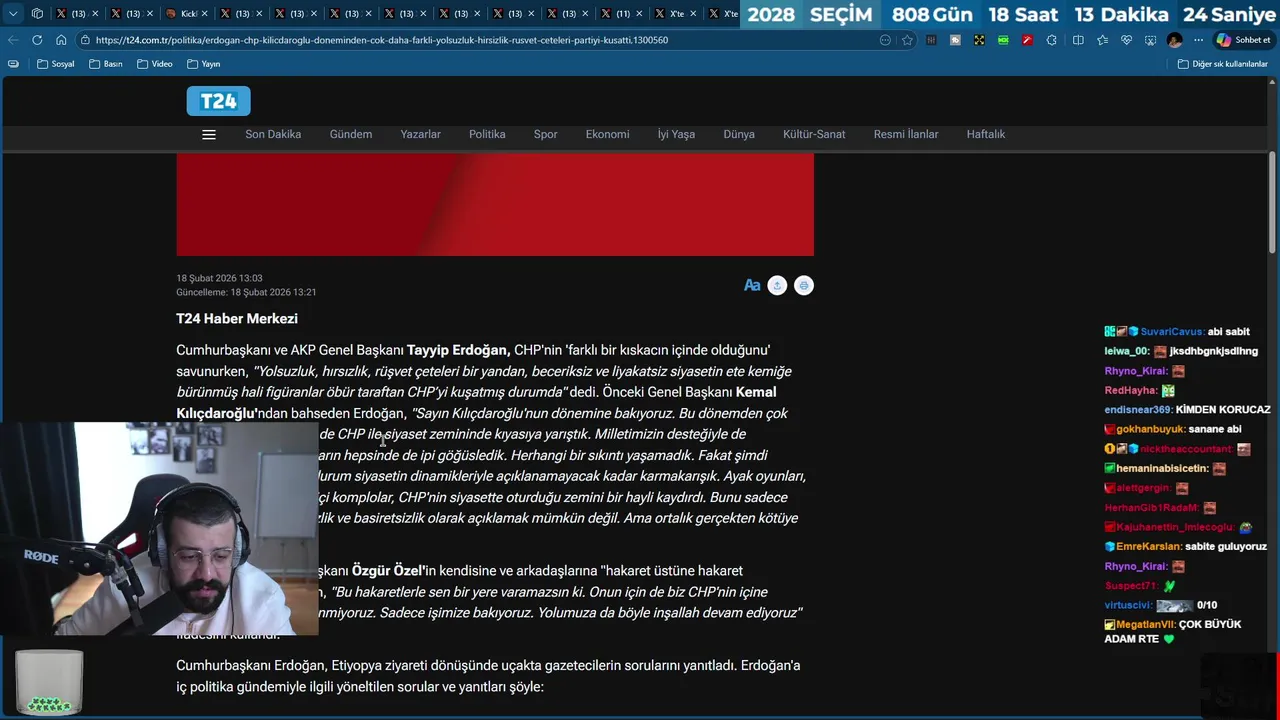This screenshot has width=1280, height=720.
Task: Click chat username virtuscivi
Action: click(x=1129, y=606)
